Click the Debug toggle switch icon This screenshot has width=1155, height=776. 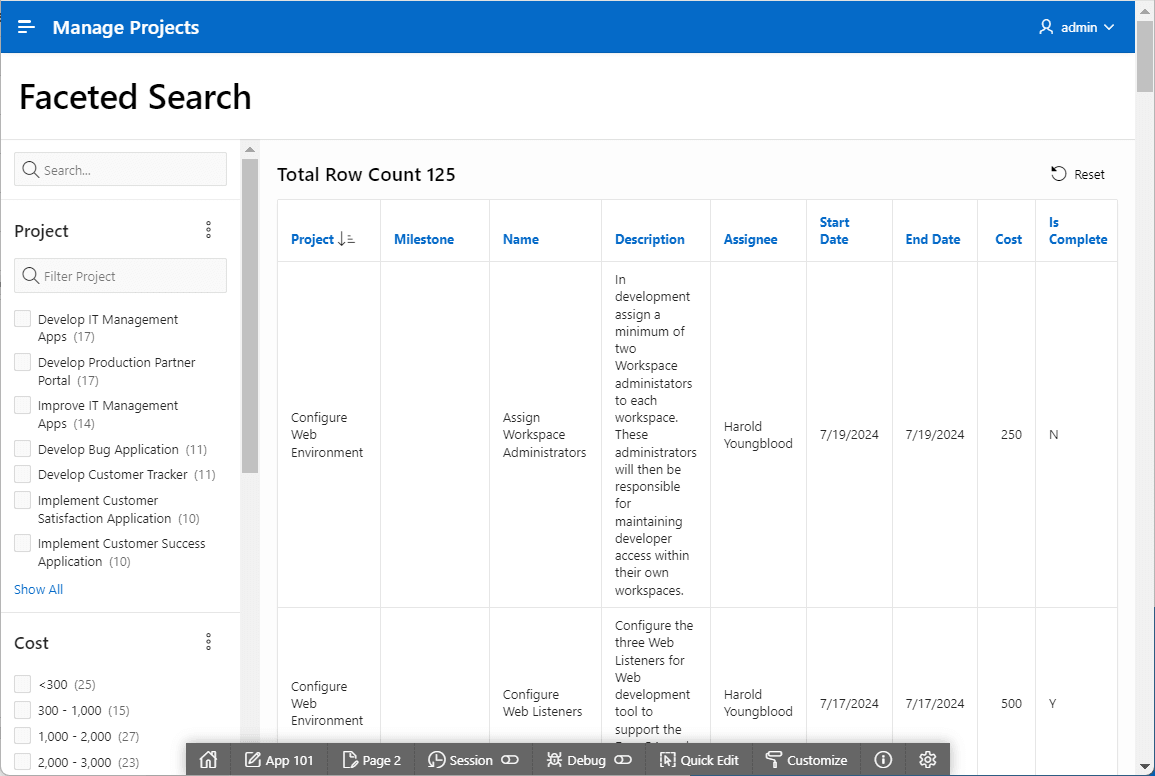(x=623, y=760)
